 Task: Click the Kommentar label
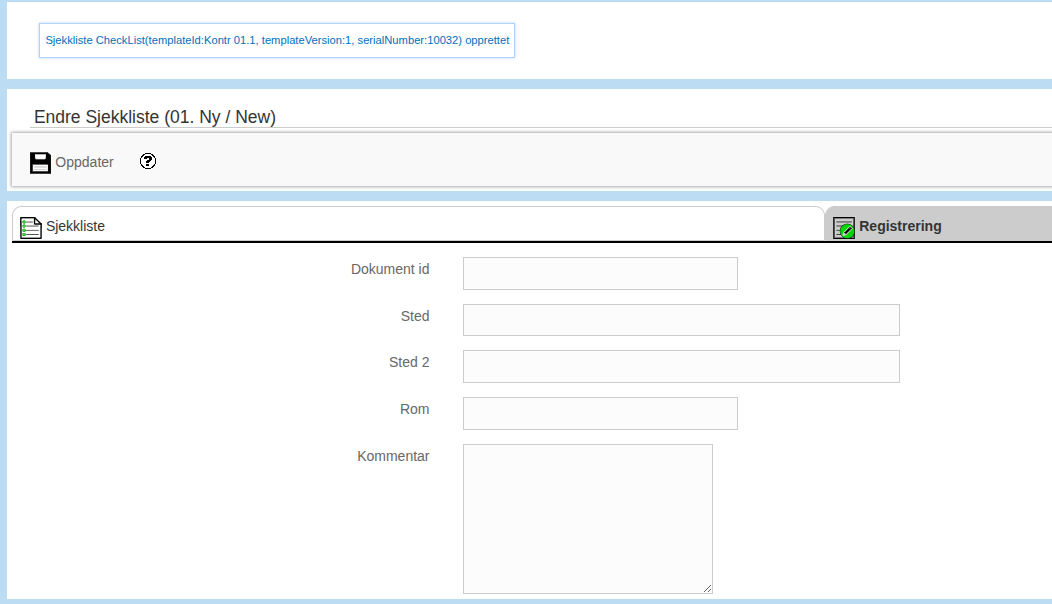pos(393,456)
